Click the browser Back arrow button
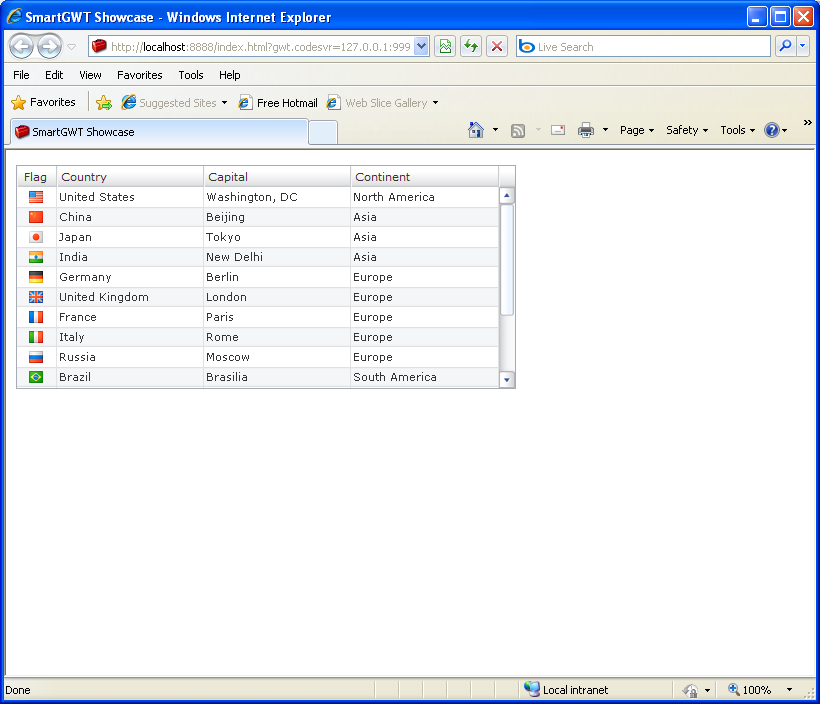The width and height of the screenshot is (820, 704). [x=21, y=47]
